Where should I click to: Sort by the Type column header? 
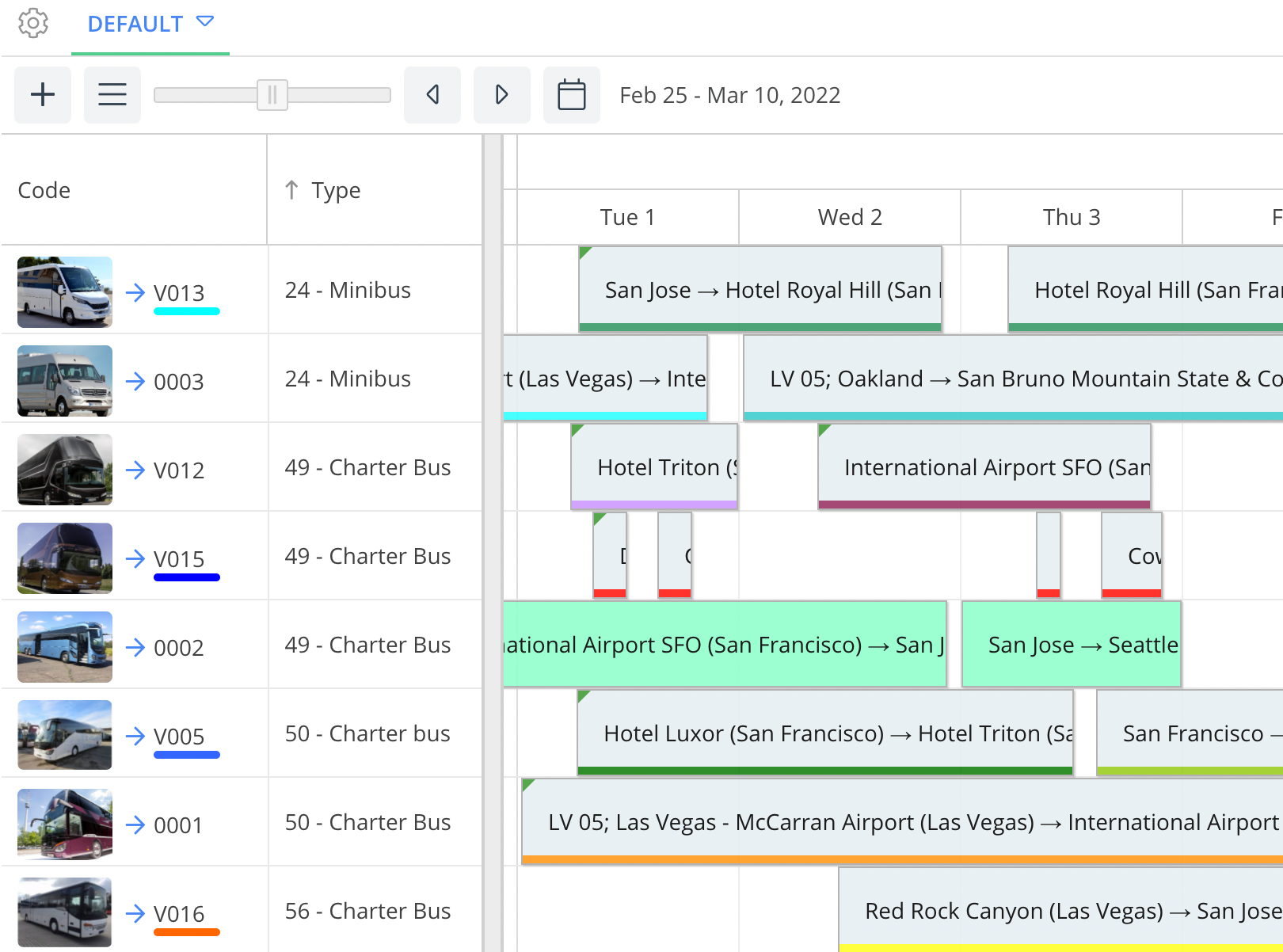pos(336,190)
